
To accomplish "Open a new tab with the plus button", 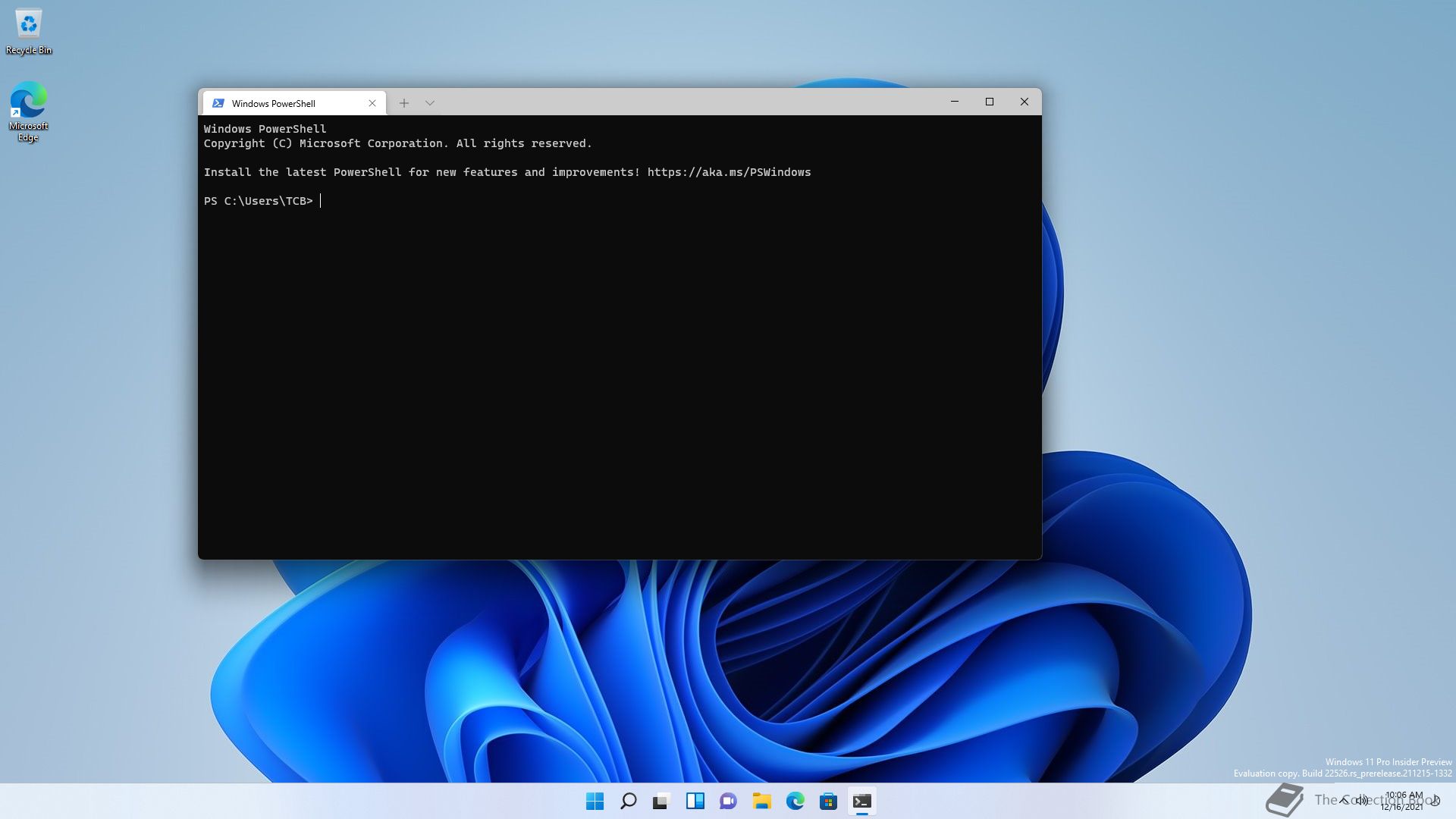I will 404,103.
